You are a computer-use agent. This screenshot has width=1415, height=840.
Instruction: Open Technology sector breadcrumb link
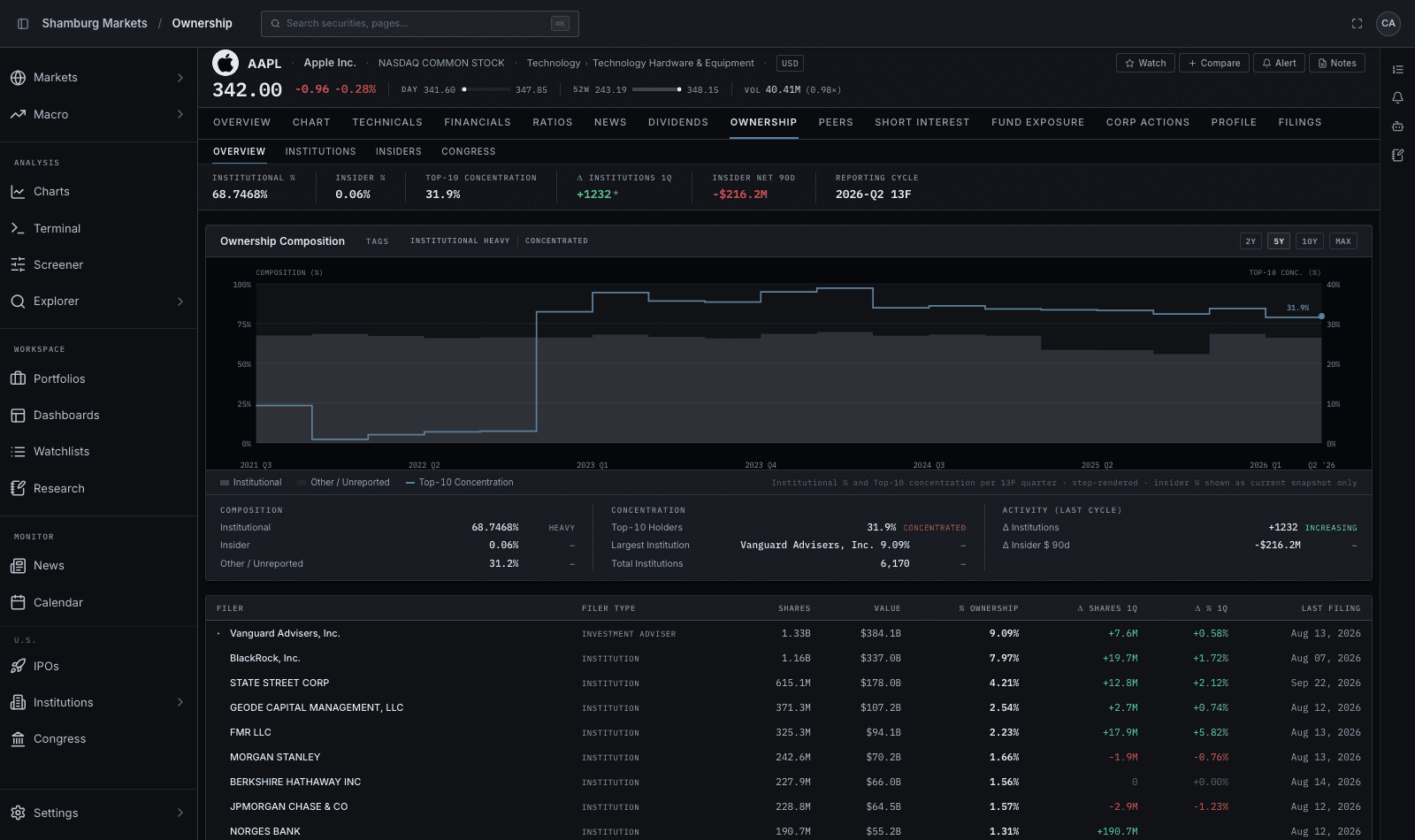click(554, 64)
